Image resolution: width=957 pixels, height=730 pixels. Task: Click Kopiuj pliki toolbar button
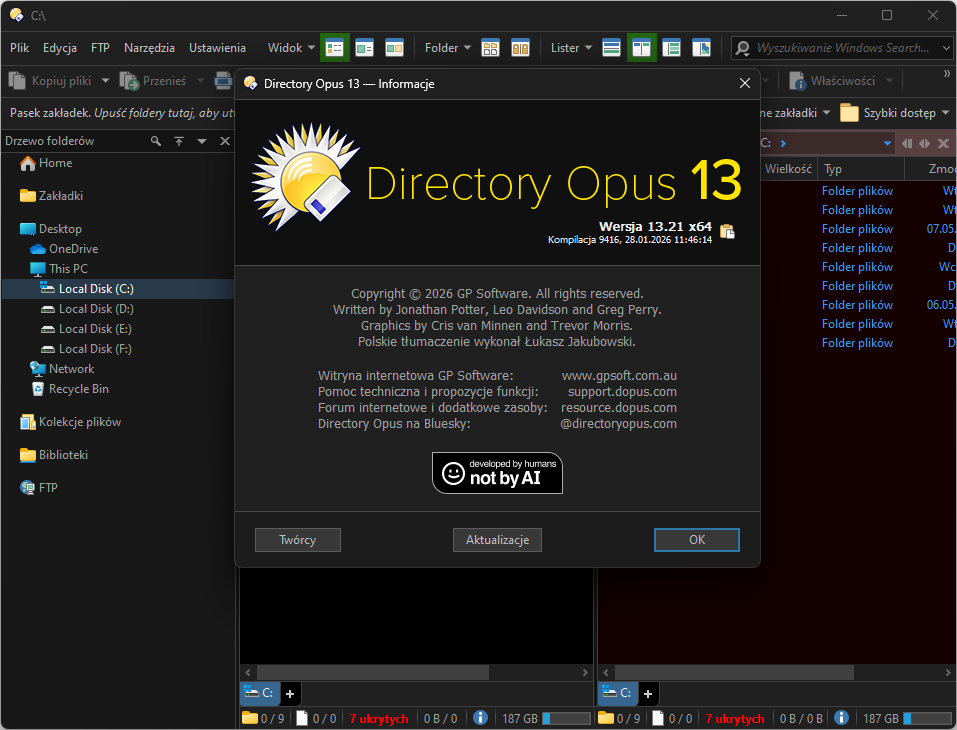[x=51, y=81]
